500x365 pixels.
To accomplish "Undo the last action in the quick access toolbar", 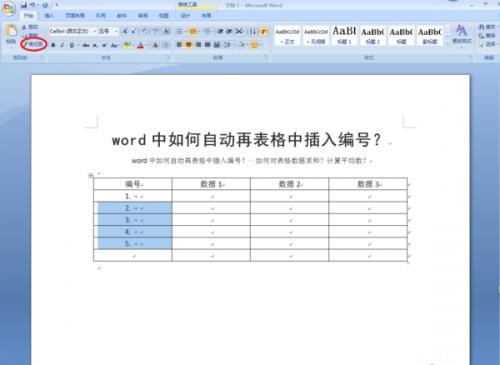I will (x=33, y=5).
